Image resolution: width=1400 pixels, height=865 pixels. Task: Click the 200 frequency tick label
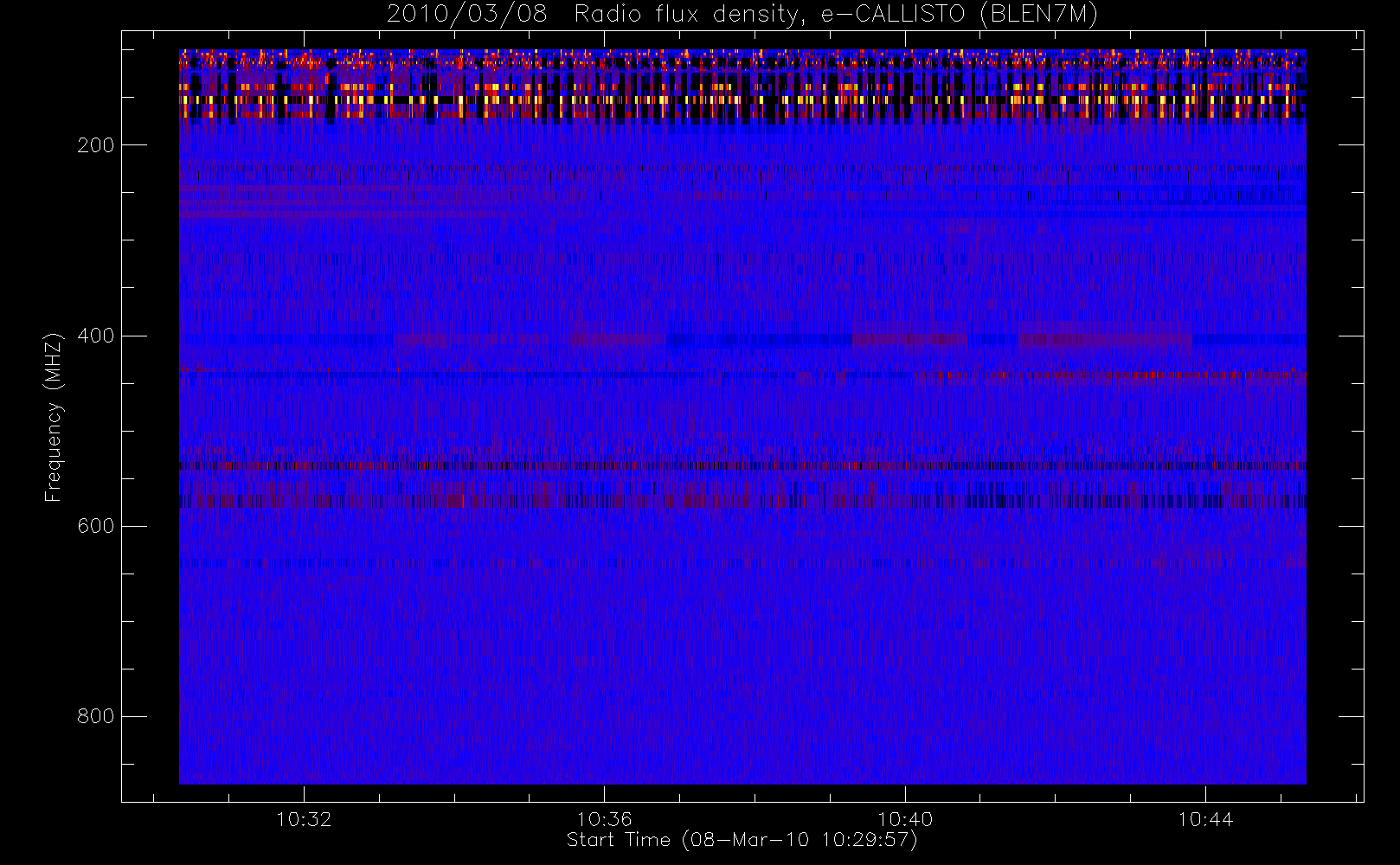96,145
